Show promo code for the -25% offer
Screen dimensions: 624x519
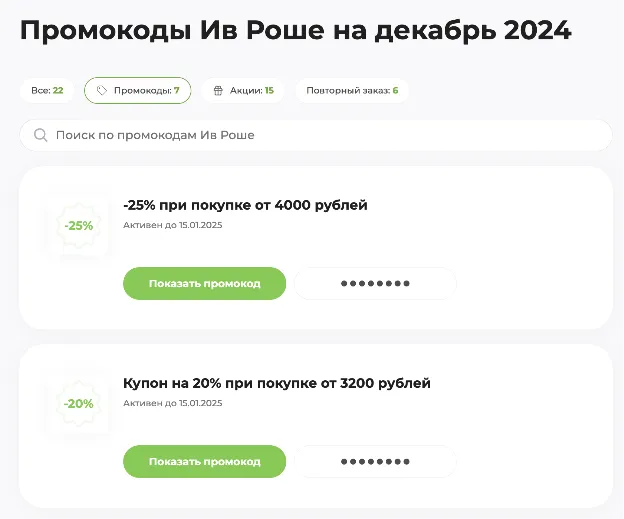(205, 283)
